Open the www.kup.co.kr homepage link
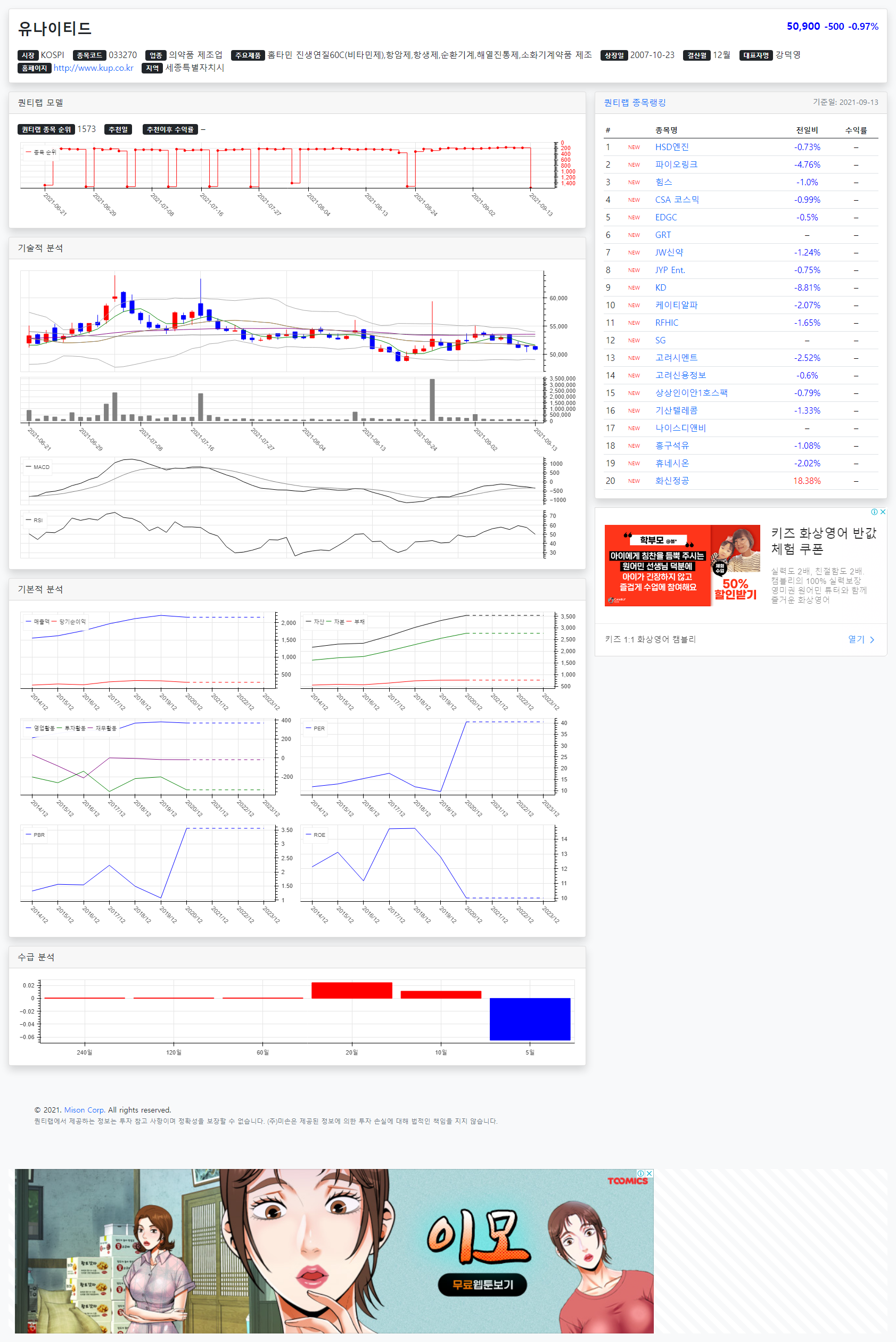The width and height of the screenshot is (896, 1342). pos(93,68)
